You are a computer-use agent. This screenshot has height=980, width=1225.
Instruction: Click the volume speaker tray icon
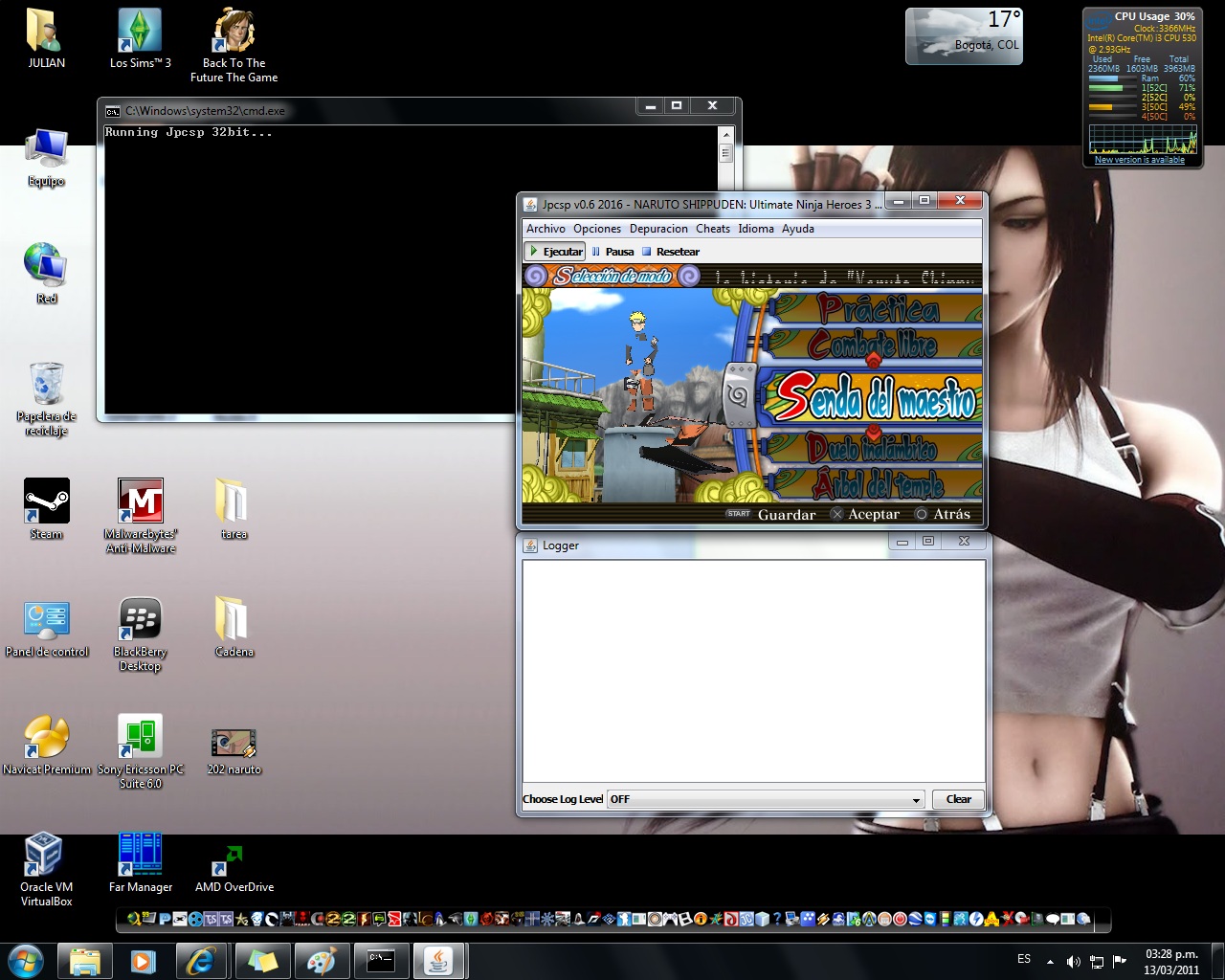pos(1073,961)
